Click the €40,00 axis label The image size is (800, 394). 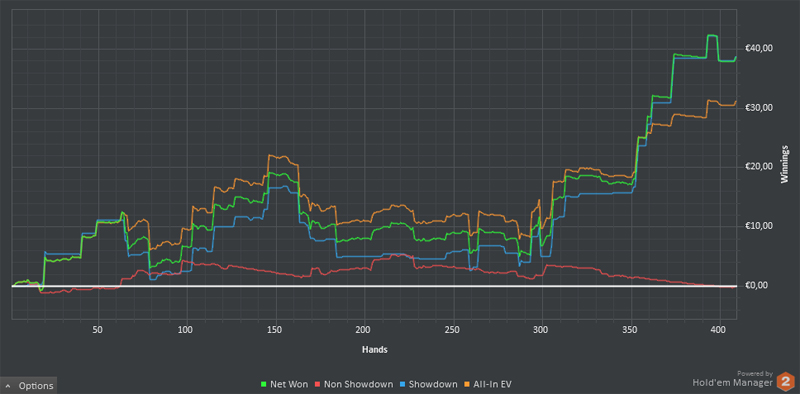point(760,48)
